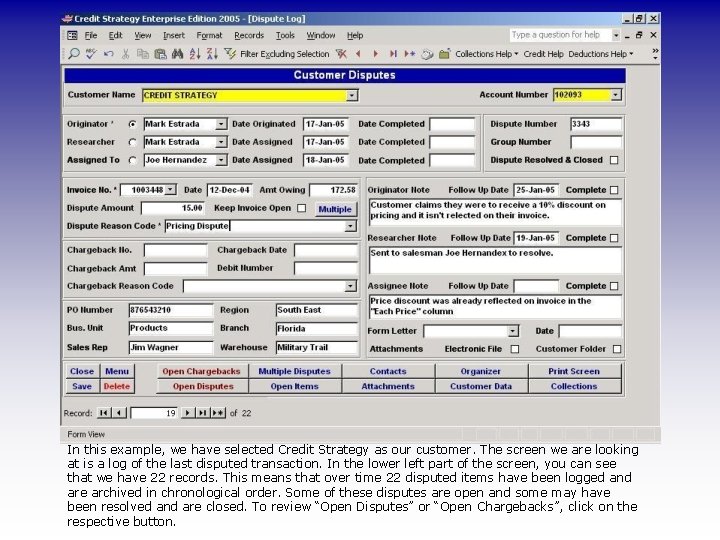Click the toolbar last record icon
The image size is (720, 540).
[x=393, y=54]
